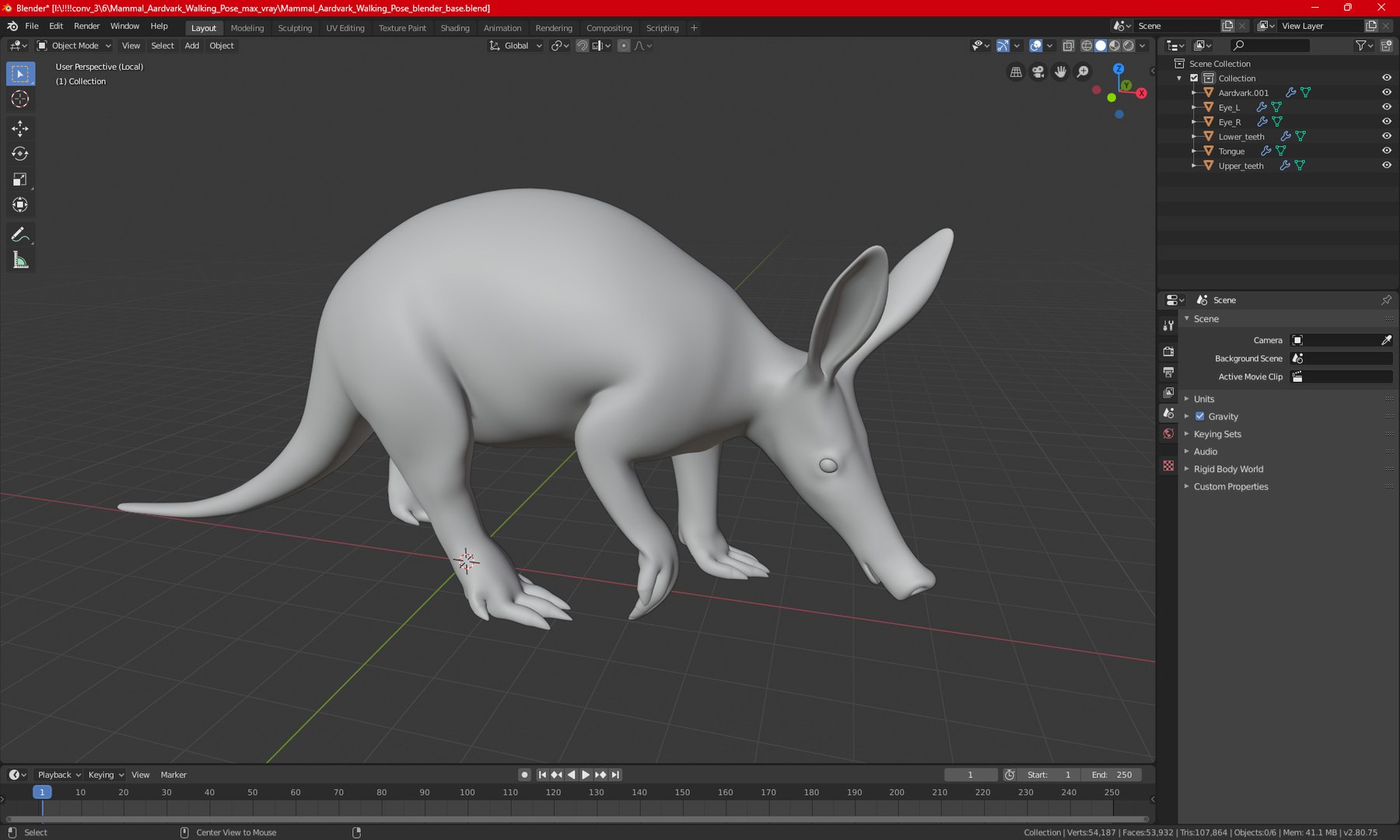Choose the Scale tool
Viewport: 1400px width, 840px height.
click(20, 180)
